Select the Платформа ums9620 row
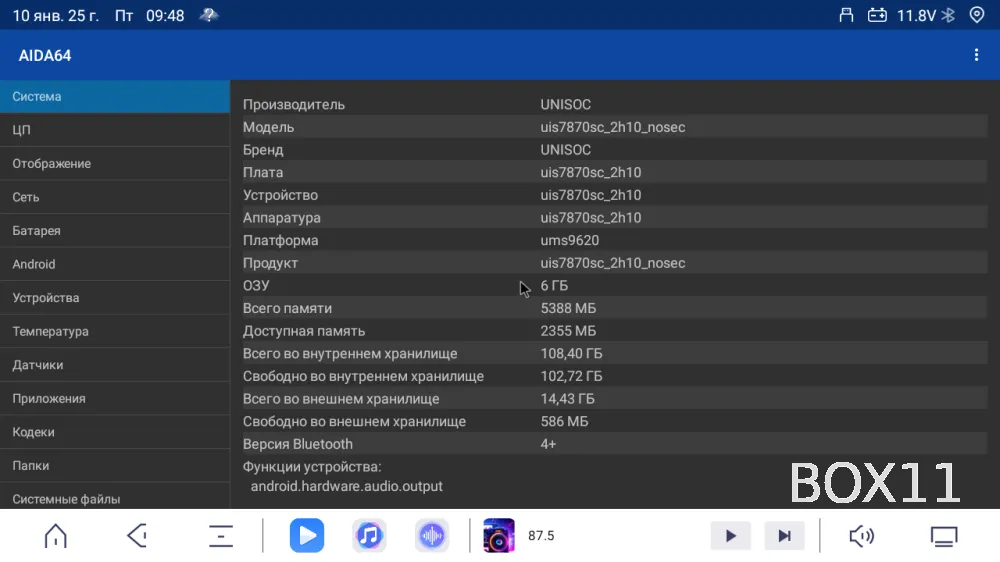The height and width of the screenshot is (562, 1000). tap(615, 240)
